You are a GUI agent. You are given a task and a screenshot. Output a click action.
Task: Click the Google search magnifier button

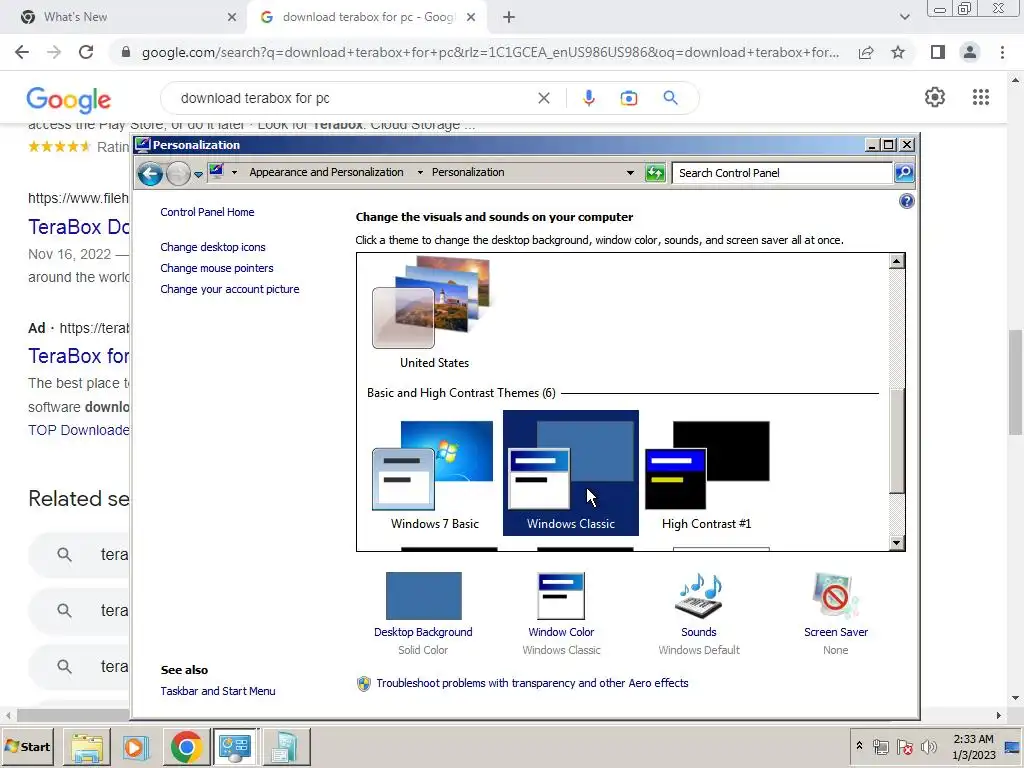(x=670, y=98)
